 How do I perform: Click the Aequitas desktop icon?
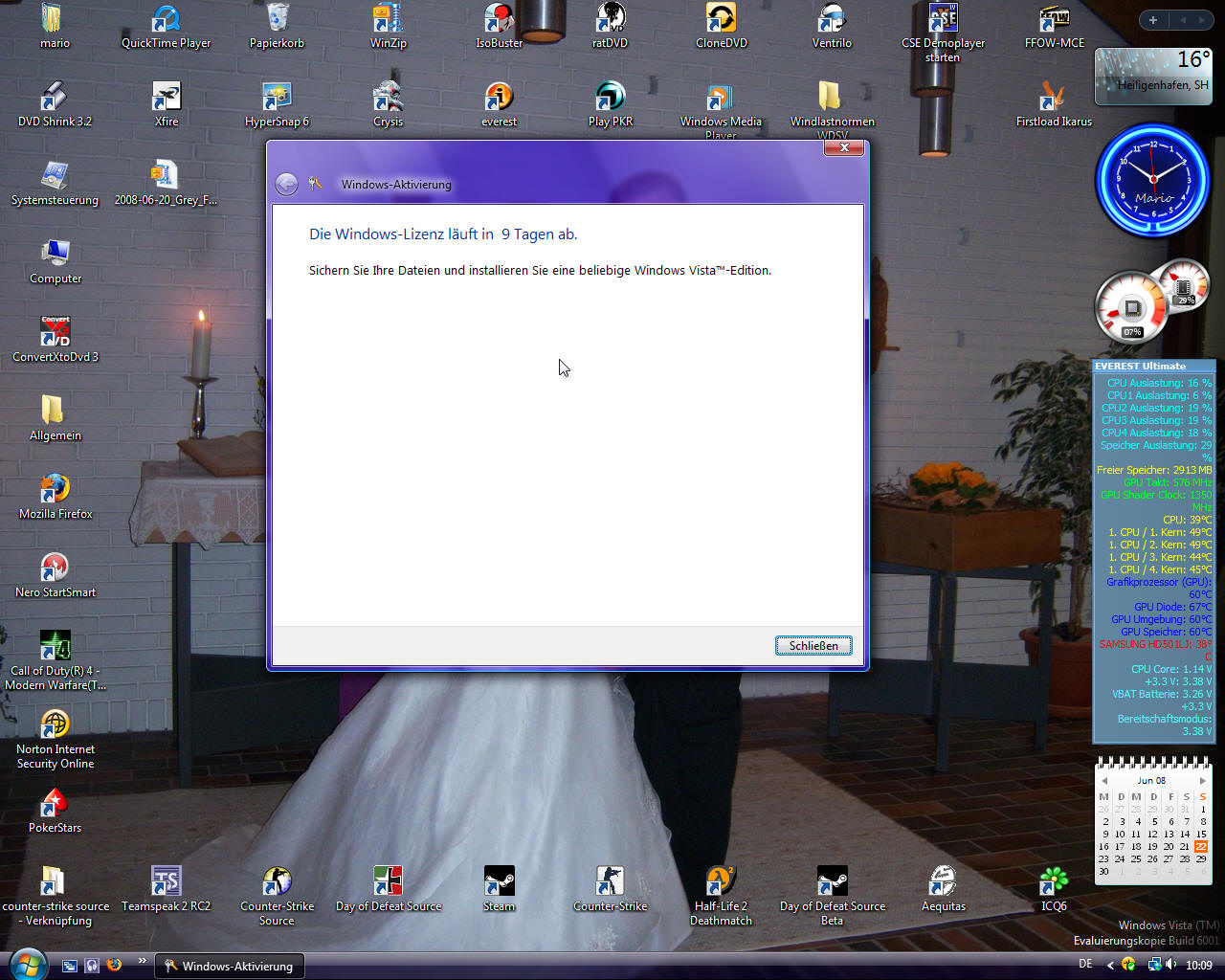point(944,889)
